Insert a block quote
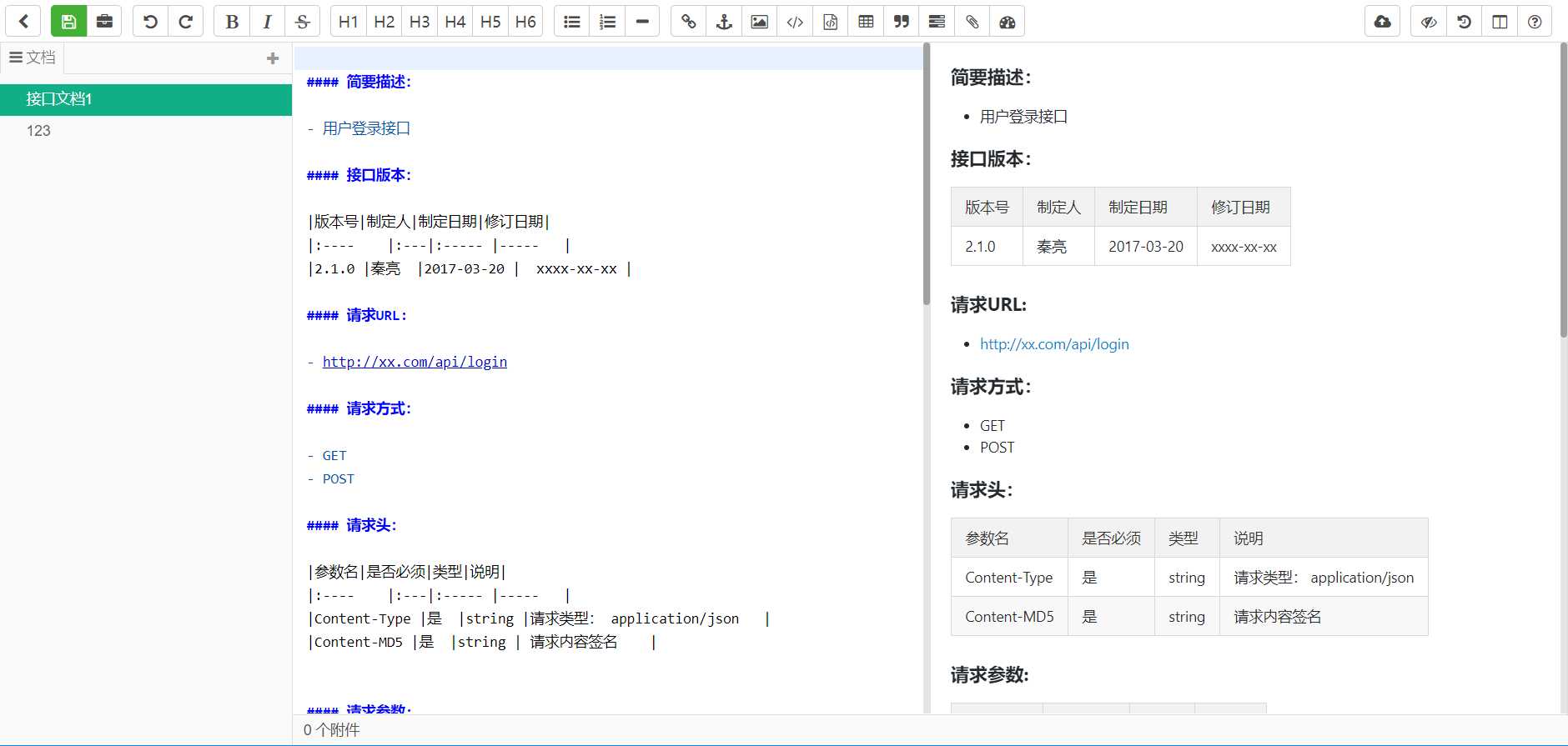This screenshot has height=746, width=1568. tap(902, 22)
